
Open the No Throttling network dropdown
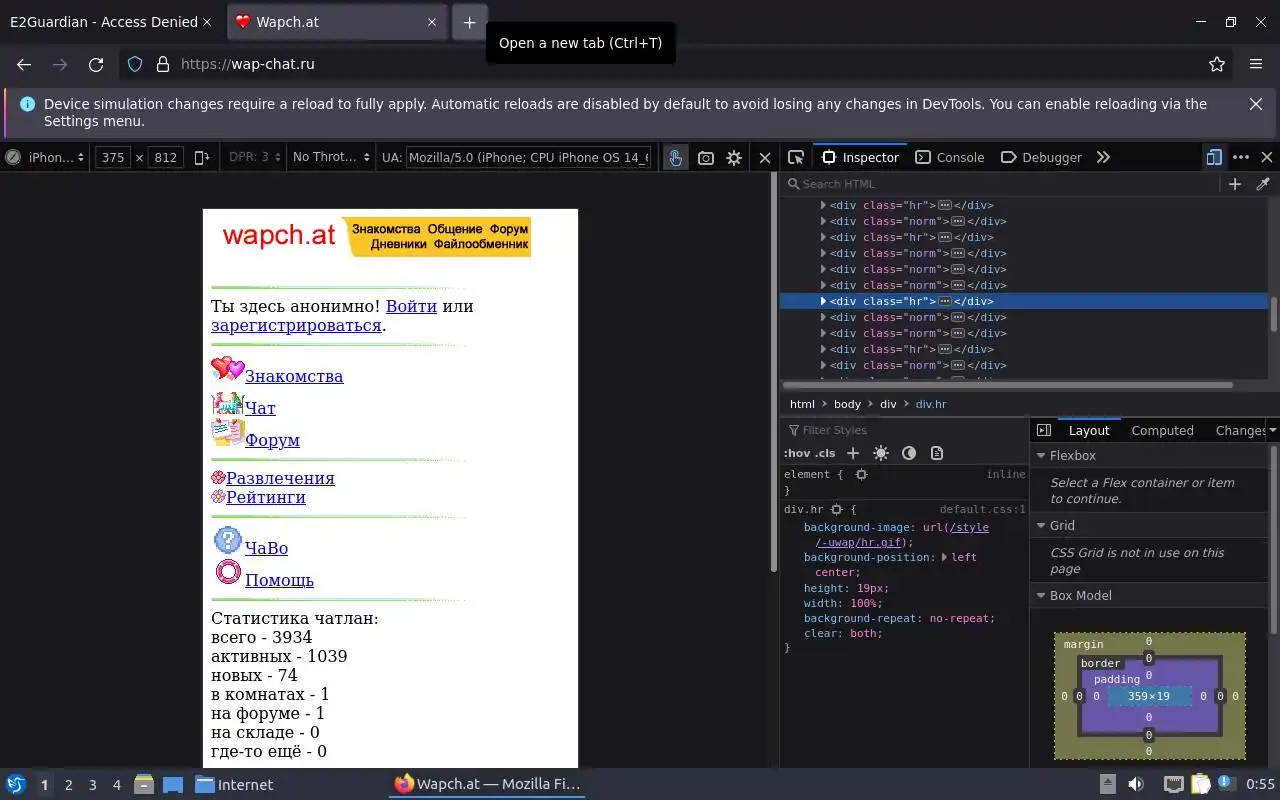[331, 157]
